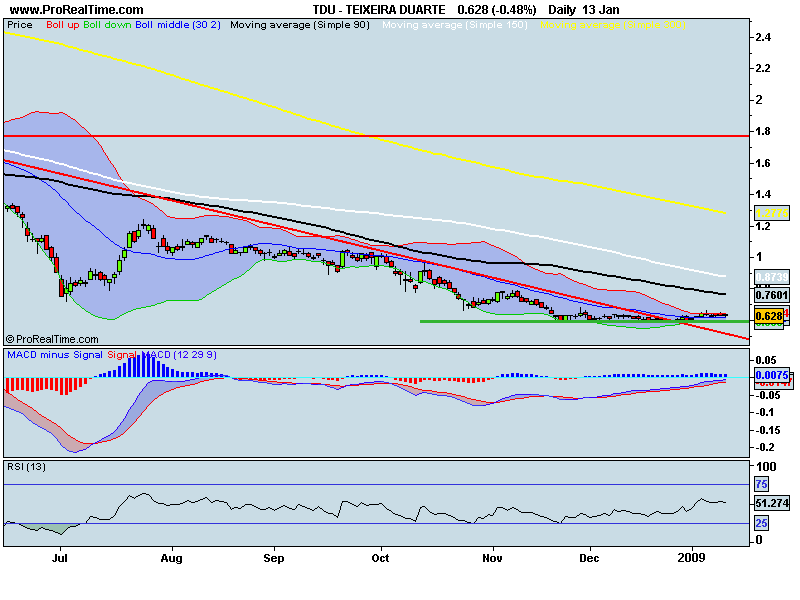The height and width of the screenshot is (600, 800).
Task: Click the 0.8739 value box
Action: click(771, 277)
